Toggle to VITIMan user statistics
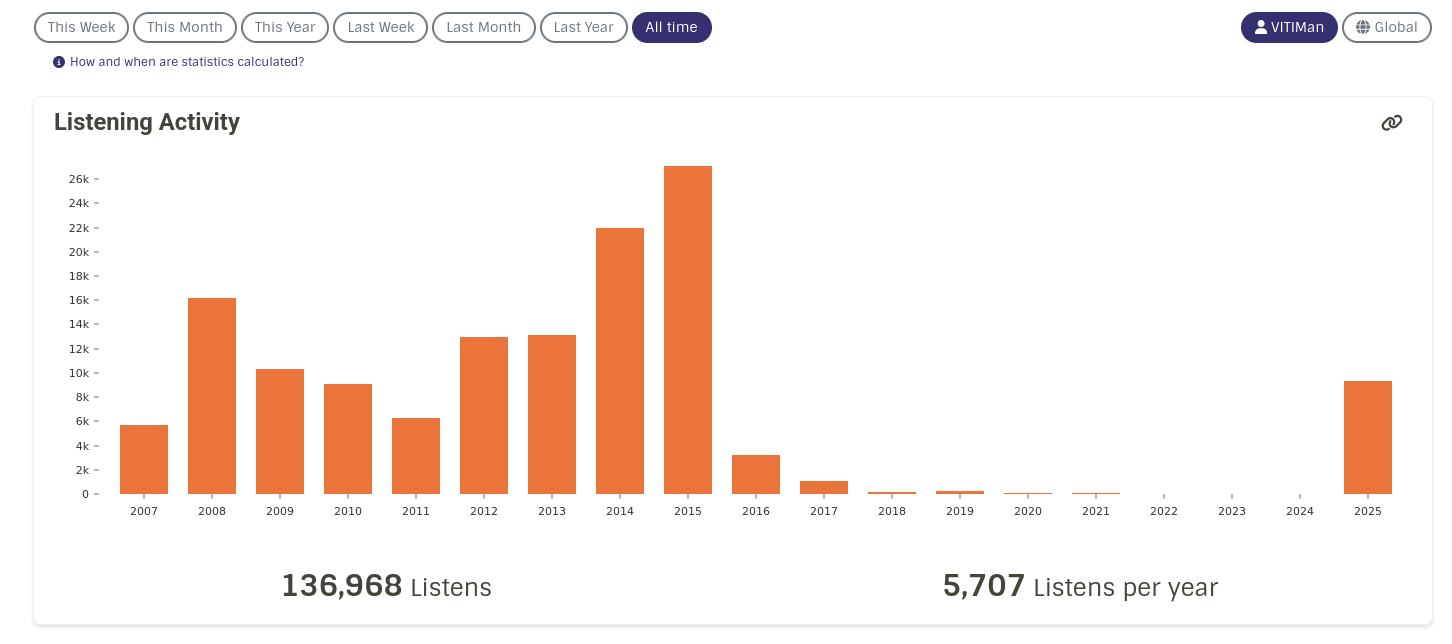Screen dimensions: 1452x644 coord(1289,28)
